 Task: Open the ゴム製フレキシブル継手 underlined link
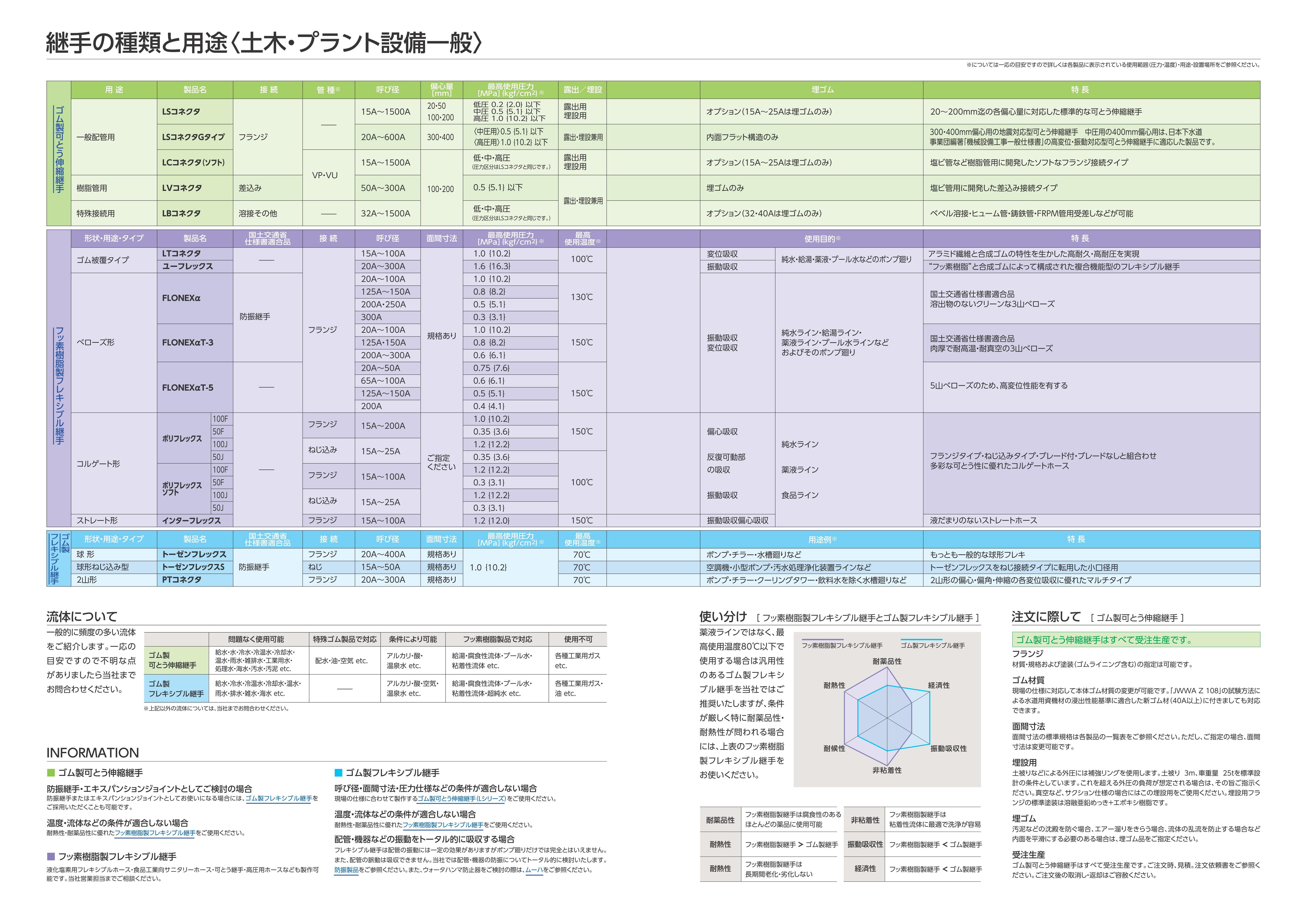[x=278, y=799]
